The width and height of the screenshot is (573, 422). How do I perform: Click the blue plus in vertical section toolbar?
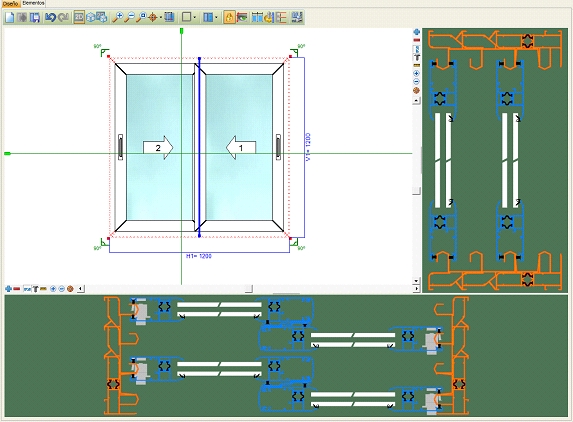point(416,32)
